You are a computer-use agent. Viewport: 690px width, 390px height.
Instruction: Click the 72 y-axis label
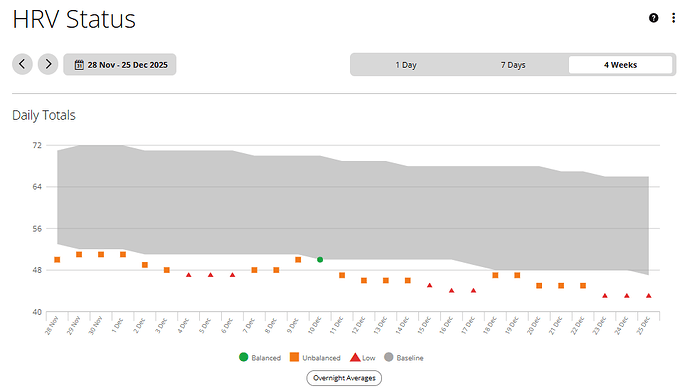[x=37, y=145]
